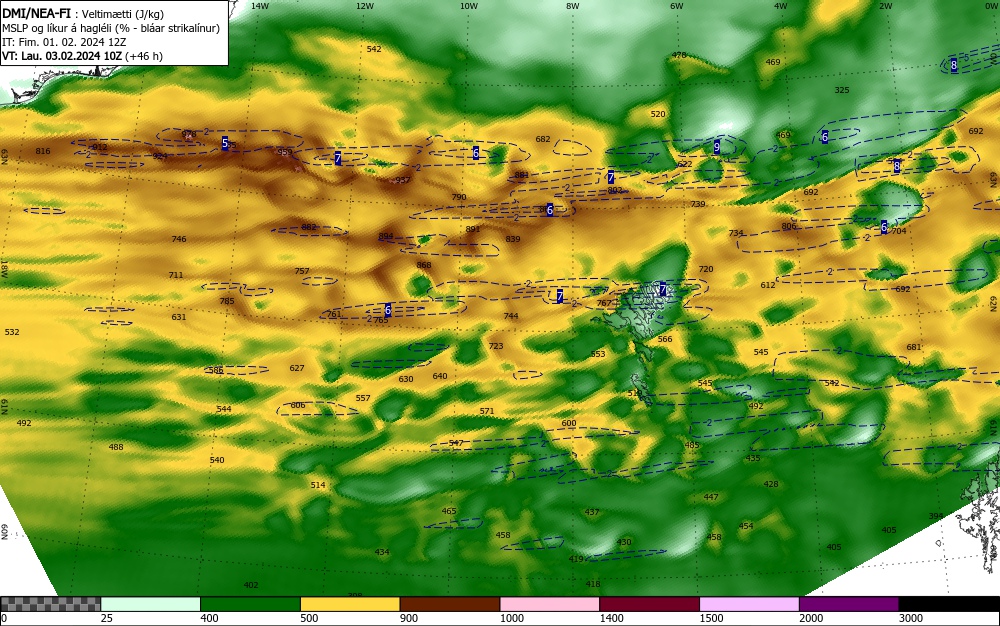This screenshot has width=1000, height=626.
Task: Click the CAPE value '402'
Action: (x=251, y=586)
